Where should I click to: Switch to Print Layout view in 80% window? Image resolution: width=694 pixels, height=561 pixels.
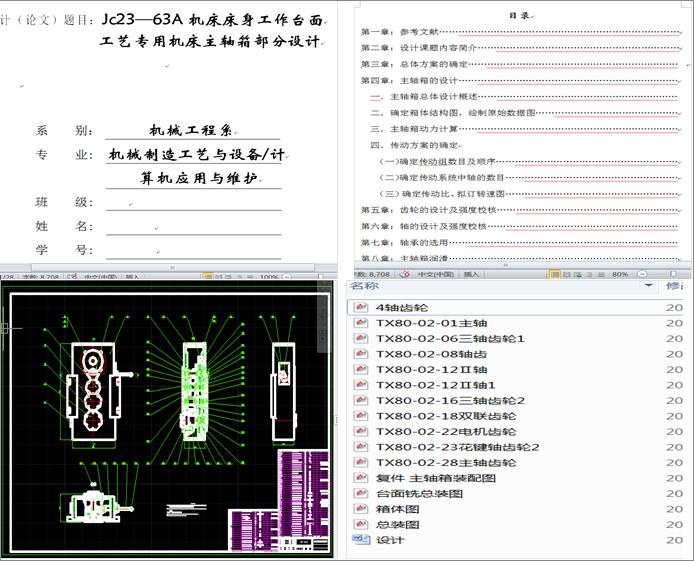tap(555, 274)
